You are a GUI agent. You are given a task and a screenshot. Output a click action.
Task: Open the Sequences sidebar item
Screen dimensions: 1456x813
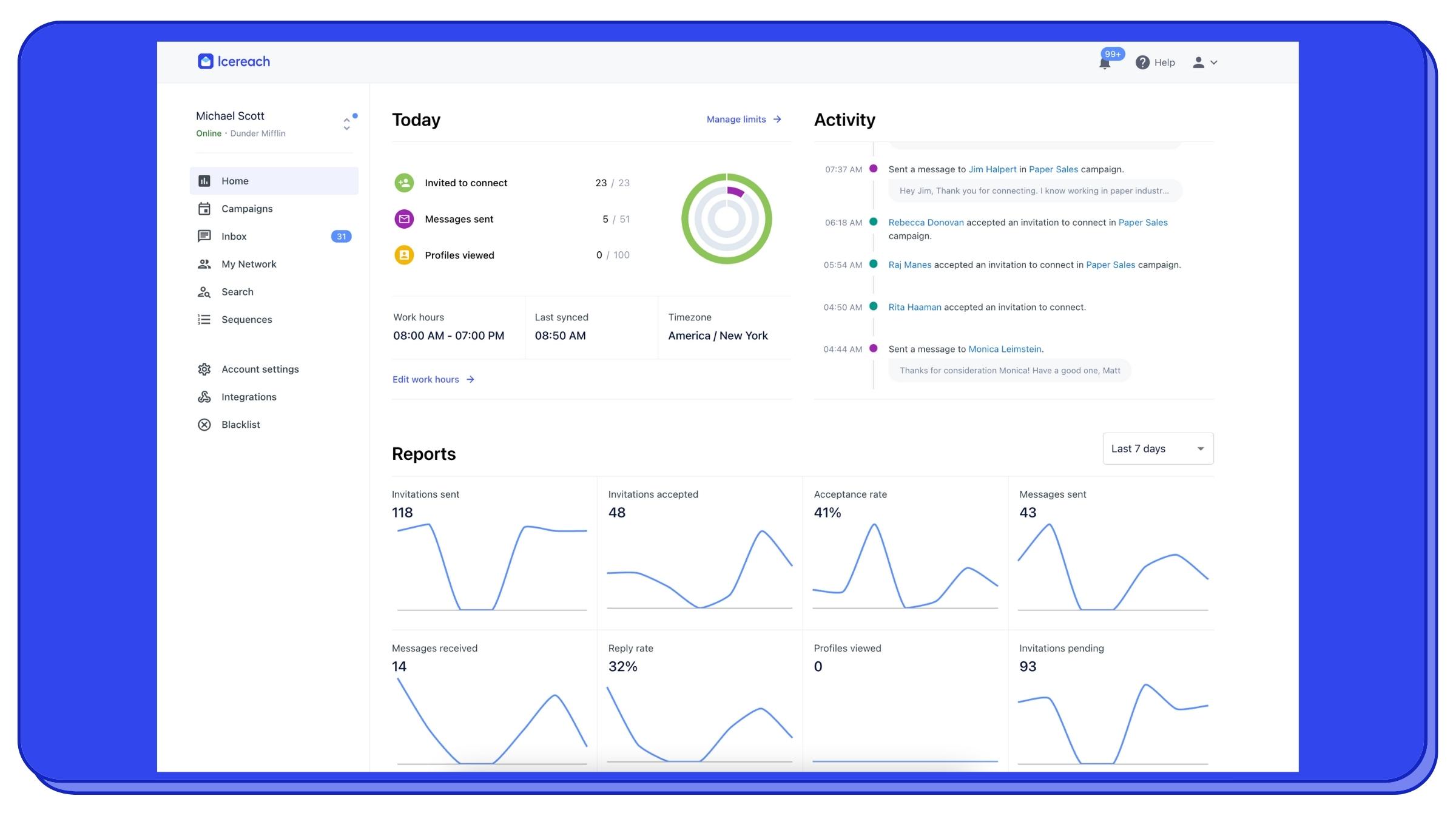pyautogui.click(x=246, y=320)
